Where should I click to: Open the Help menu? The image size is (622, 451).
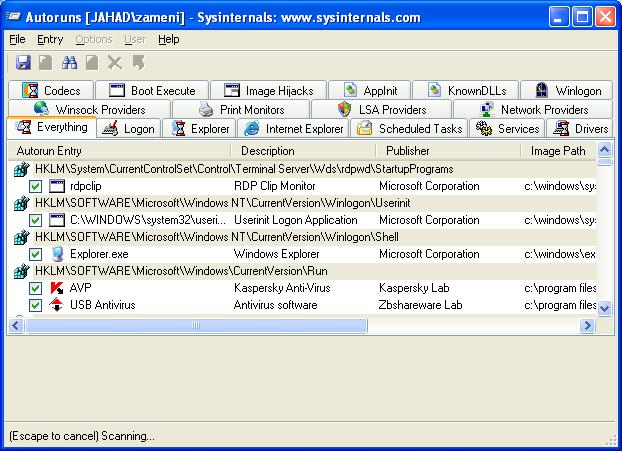coord(169,39)
